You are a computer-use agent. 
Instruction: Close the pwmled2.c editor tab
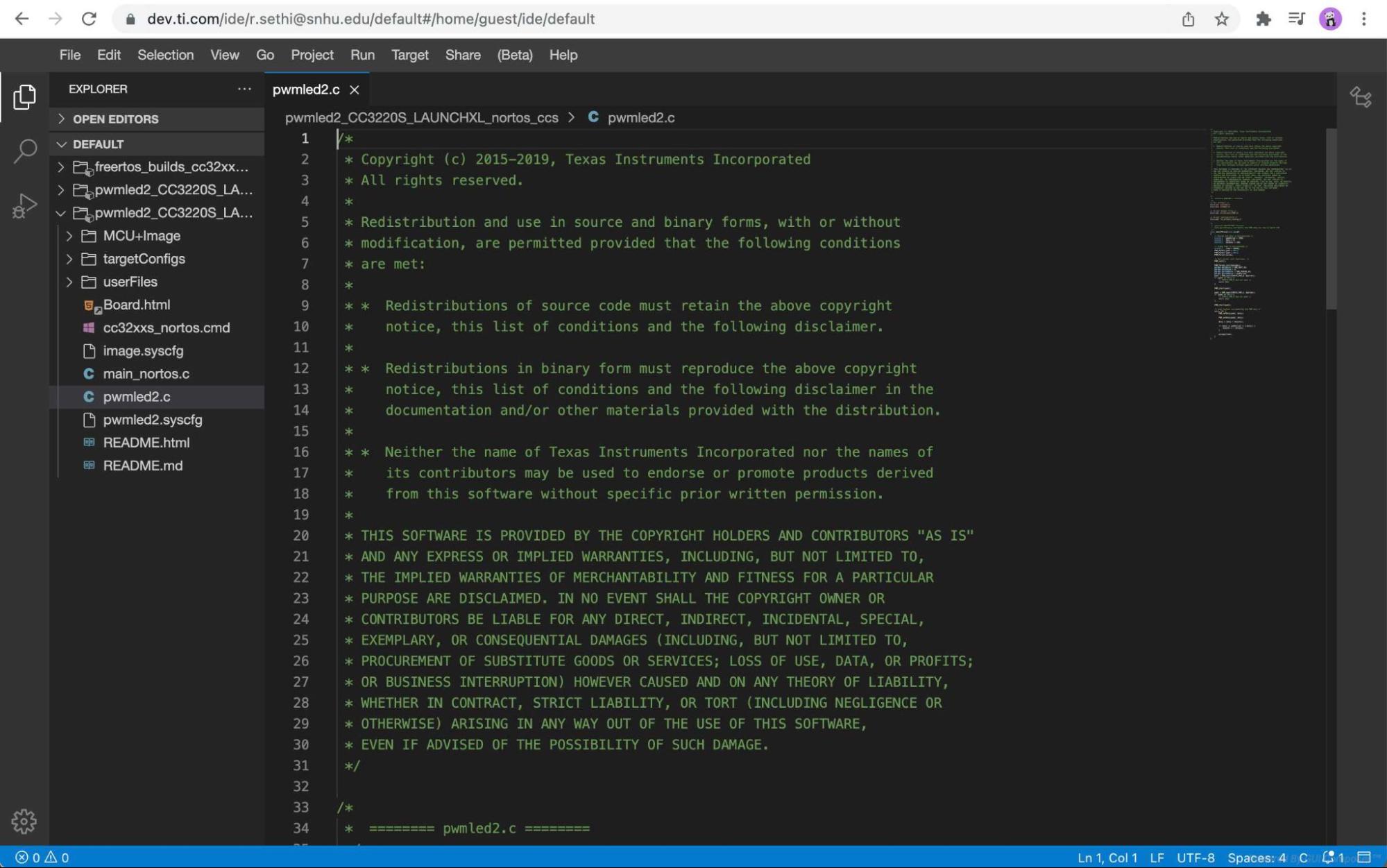pos(355,90)
